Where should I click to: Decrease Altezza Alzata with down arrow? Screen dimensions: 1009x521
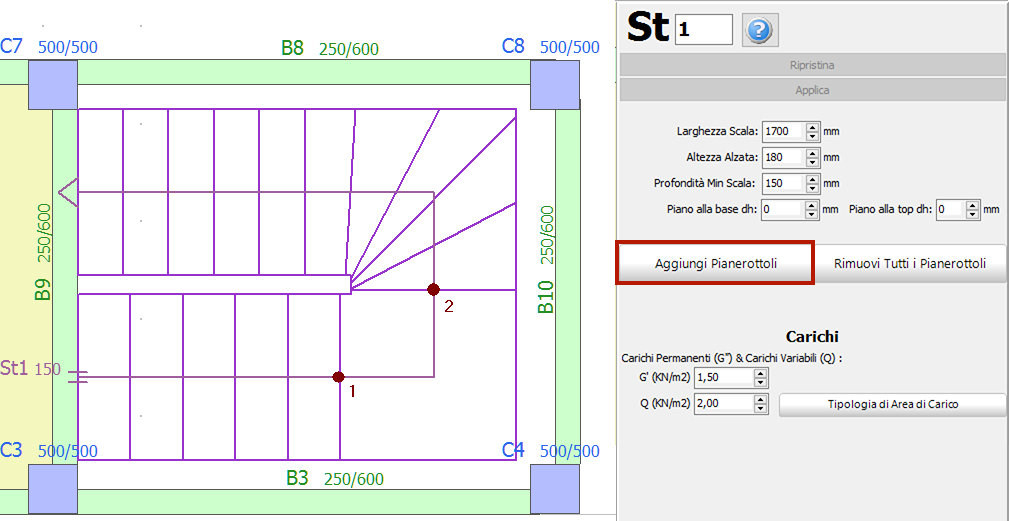click(813, 162)
